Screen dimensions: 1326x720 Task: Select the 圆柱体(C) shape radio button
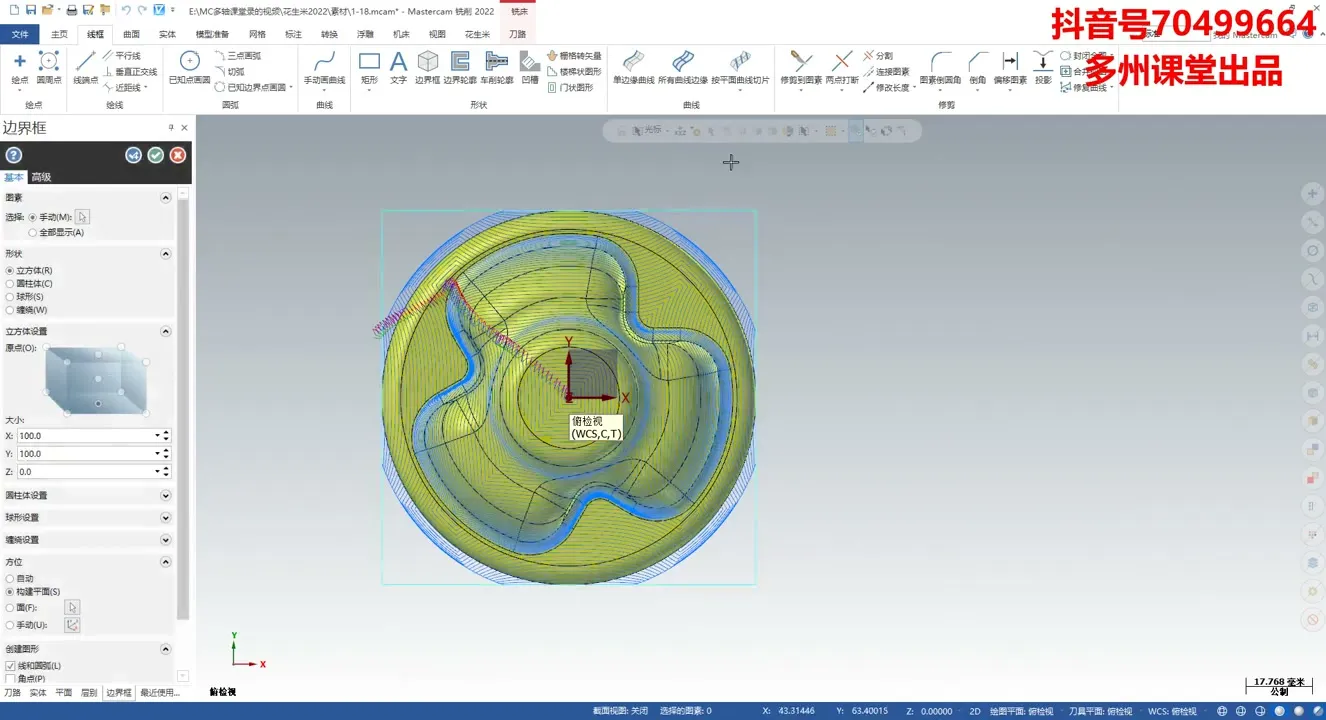[x=10, y=284]
